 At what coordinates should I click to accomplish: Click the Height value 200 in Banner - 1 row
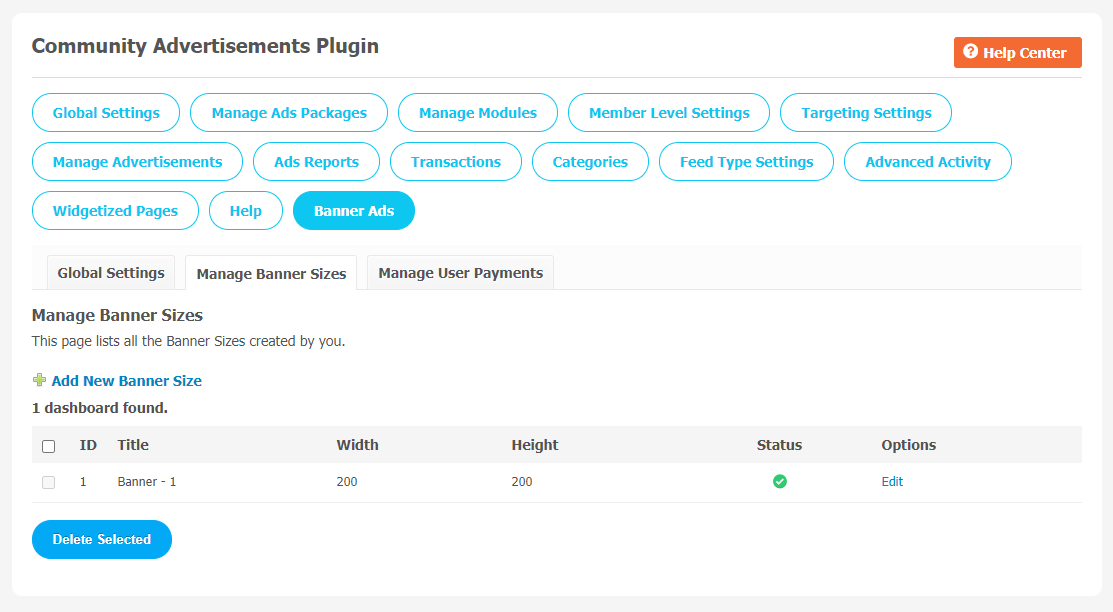pos(522,481)
